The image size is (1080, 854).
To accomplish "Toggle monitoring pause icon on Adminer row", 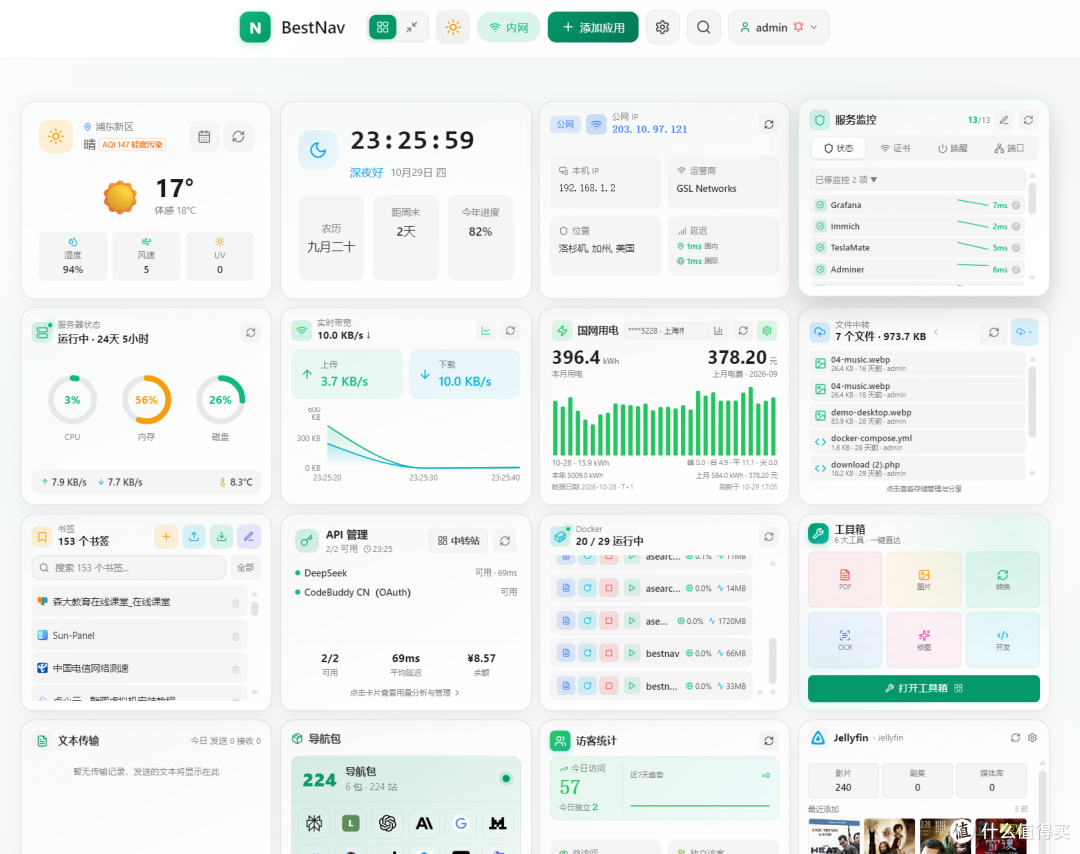I will tap(1016, 270).
